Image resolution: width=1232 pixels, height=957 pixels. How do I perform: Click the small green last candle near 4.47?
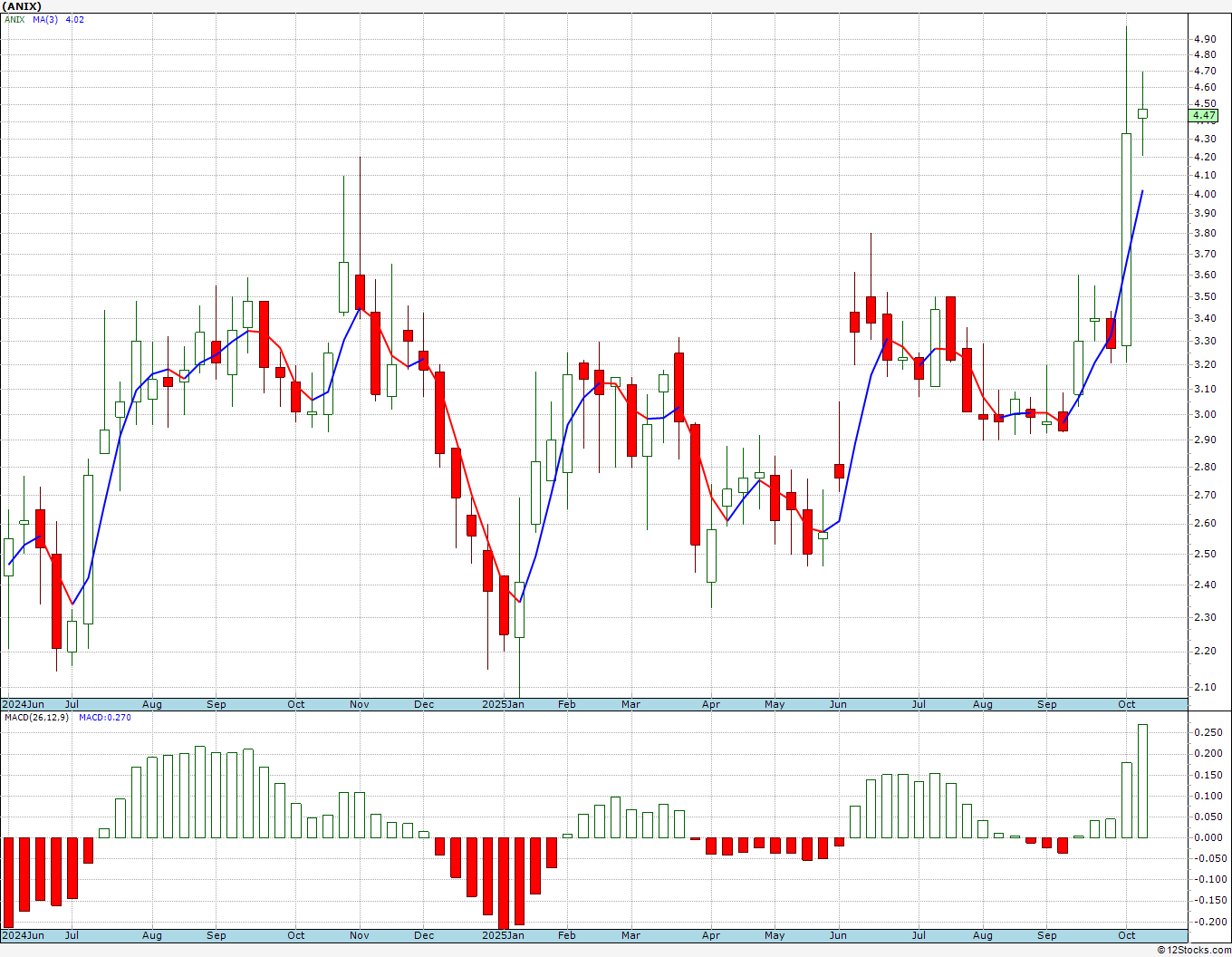coord(1142,113)
